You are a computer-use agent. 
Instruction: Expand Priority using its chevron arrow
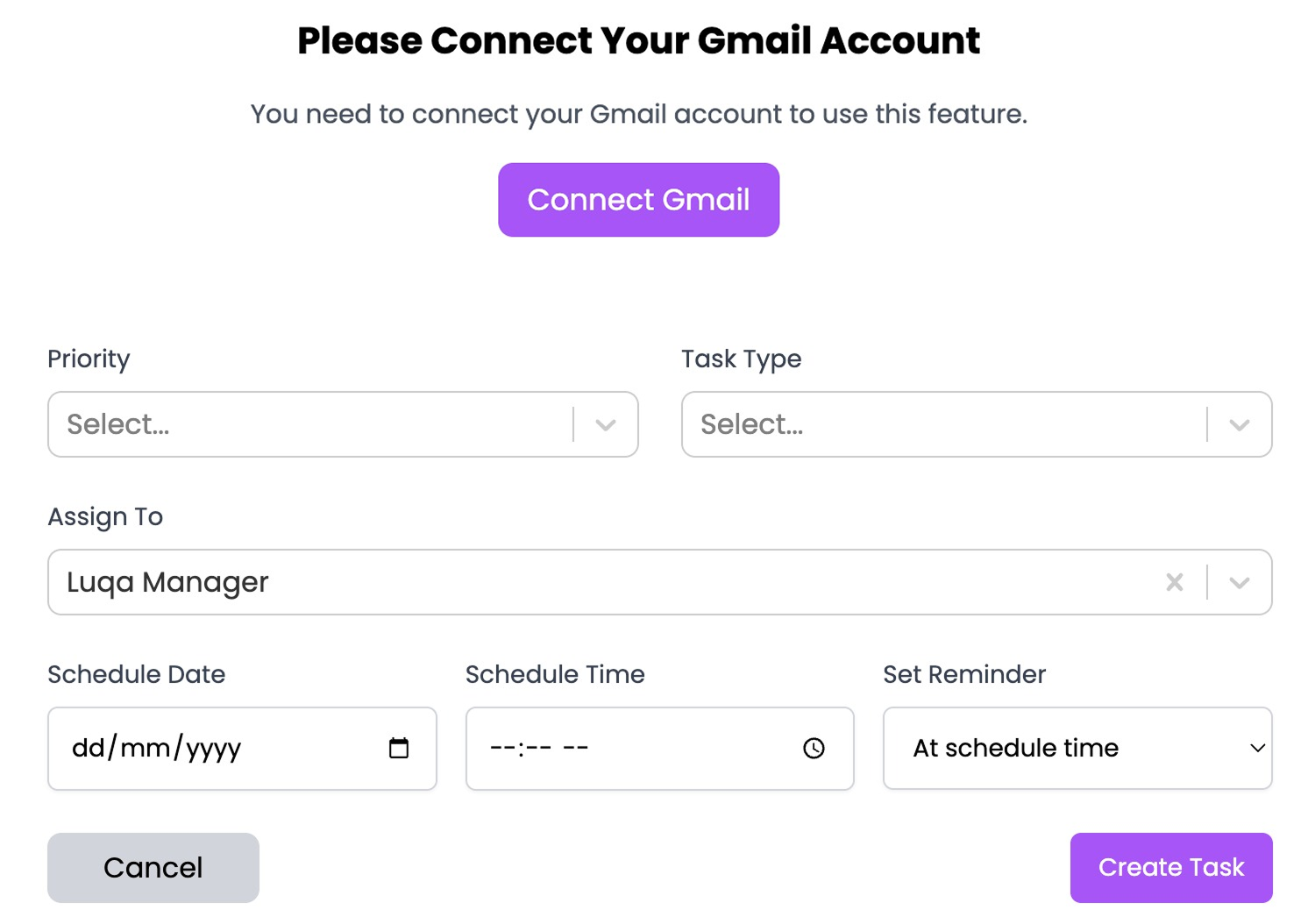pos(606,425)
